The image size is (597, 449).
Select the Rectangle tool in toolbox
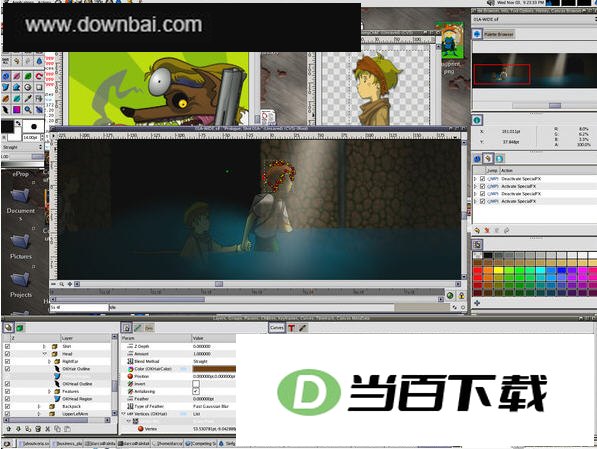point(39,87)
